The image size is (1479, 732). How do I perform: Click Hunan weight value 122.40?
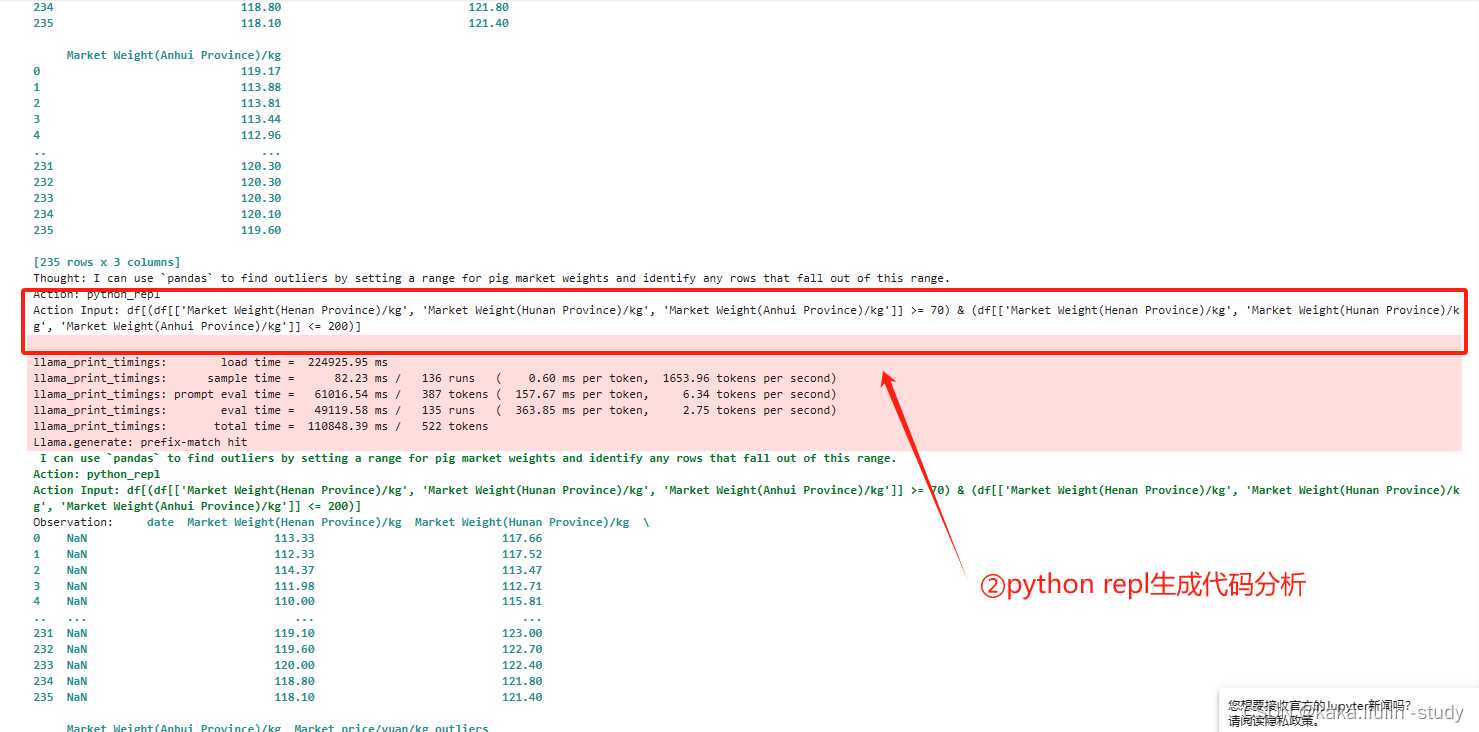[x=522, y=665]
